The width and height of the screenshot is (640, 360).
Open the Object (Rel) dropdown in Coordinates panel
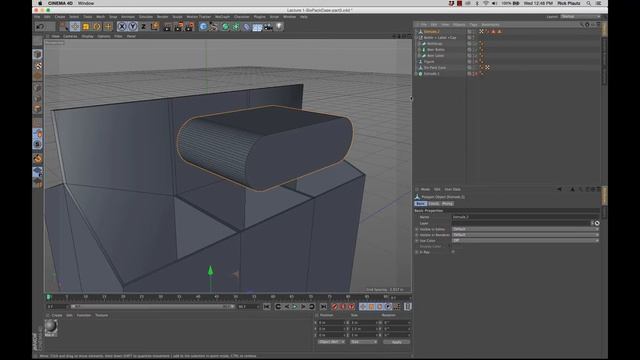coord(331,342)
